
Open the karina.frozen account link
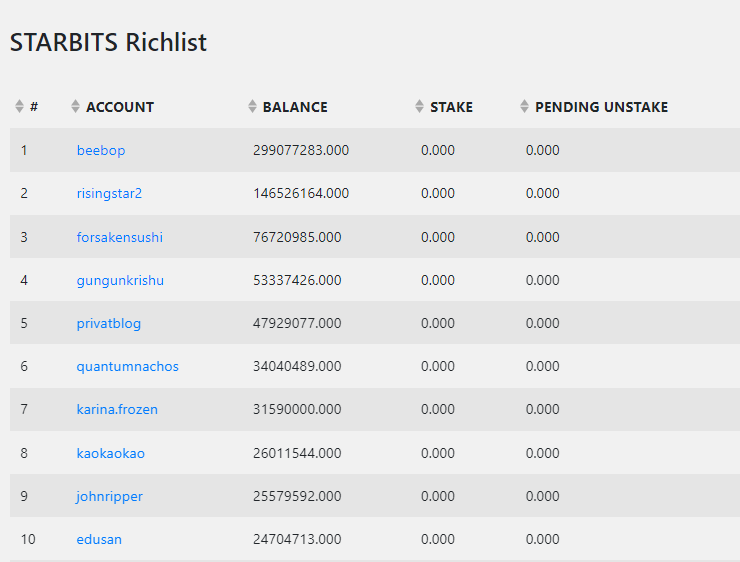[x=117, y=409]
